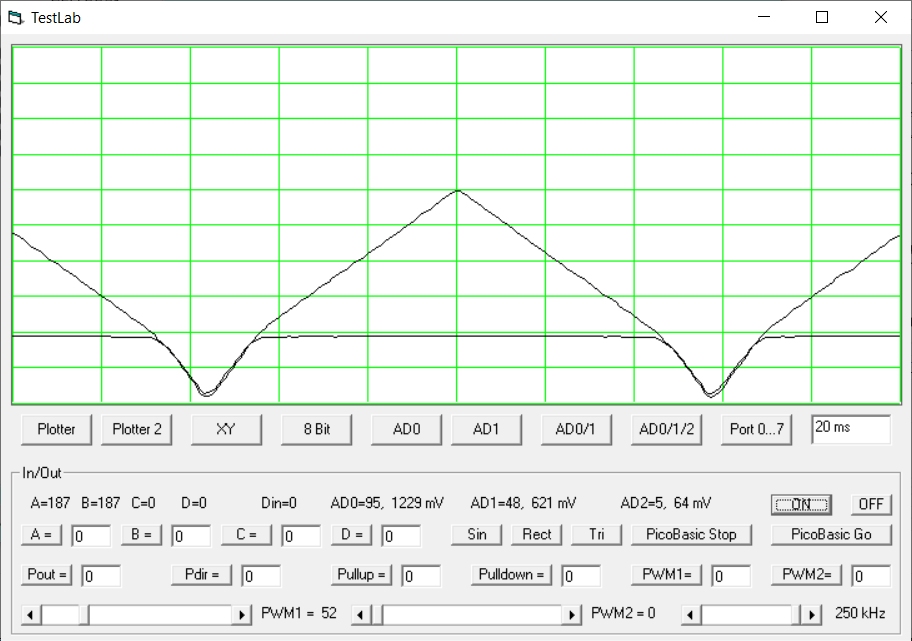Click the Pullup value input field
Image resolution: width=912 pixels, height=641 pixels.
click(x=421, y=576)
